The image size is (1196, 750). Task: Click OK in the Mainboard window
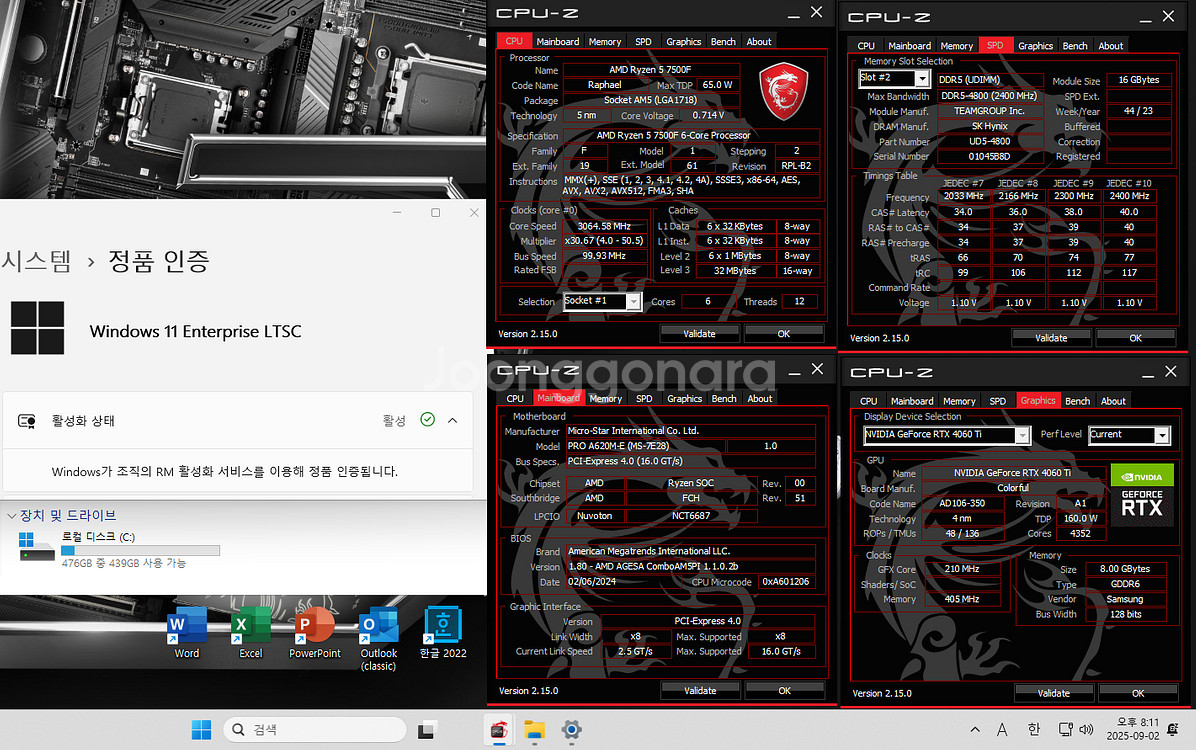click(785, 690)
